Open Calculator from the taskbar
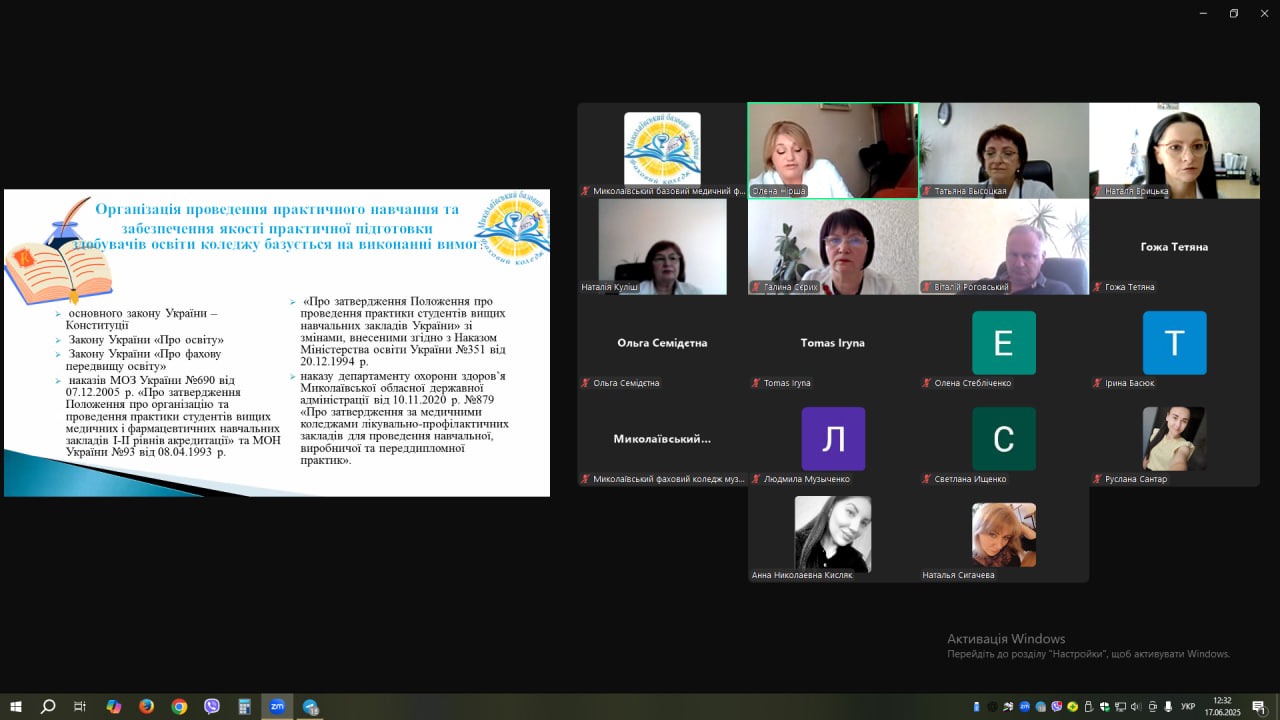 pos(244,707)
